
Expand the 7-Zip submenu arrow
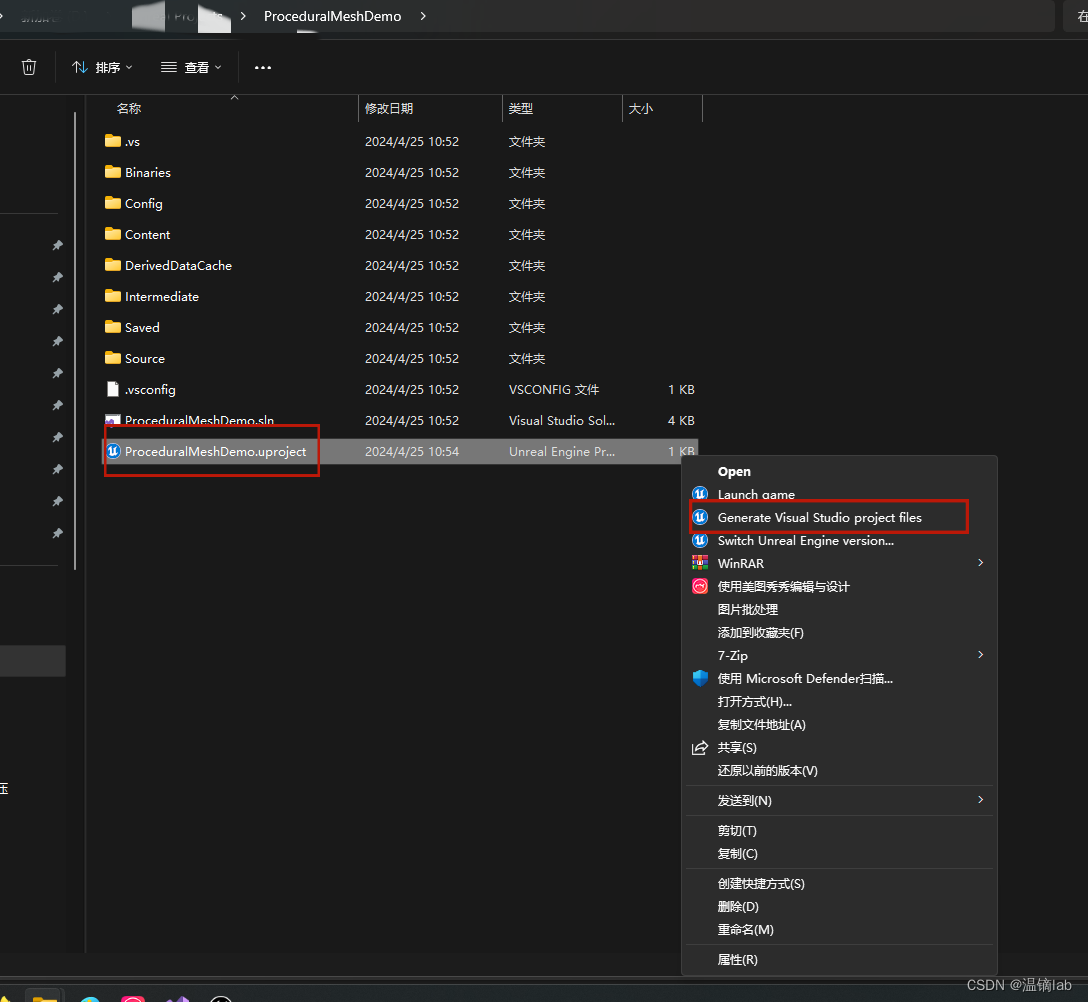click(980, 654)
